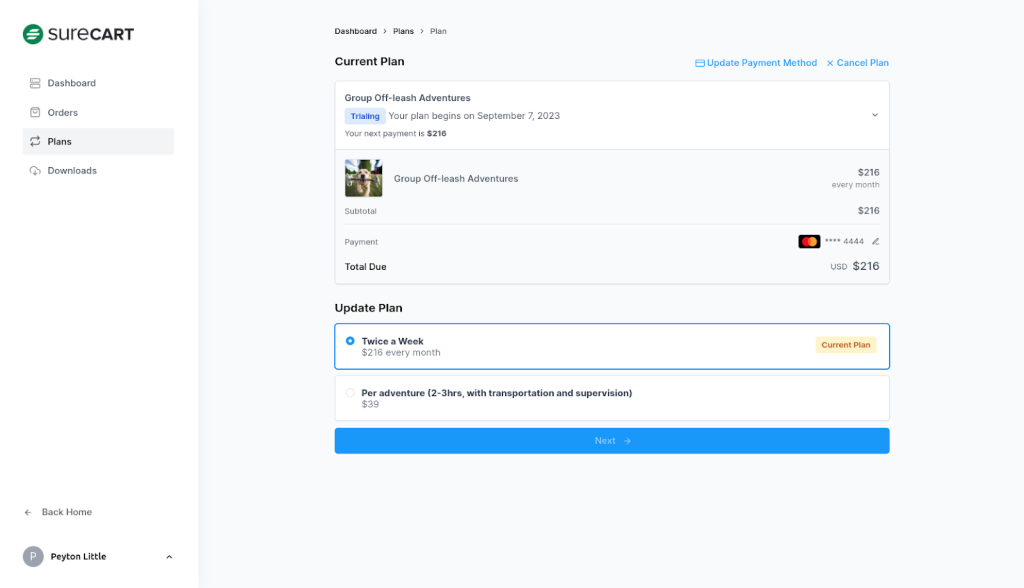
Task: Open the Peyton Little user menu caret
Action: pyautogui.click(x=169, y=557)
